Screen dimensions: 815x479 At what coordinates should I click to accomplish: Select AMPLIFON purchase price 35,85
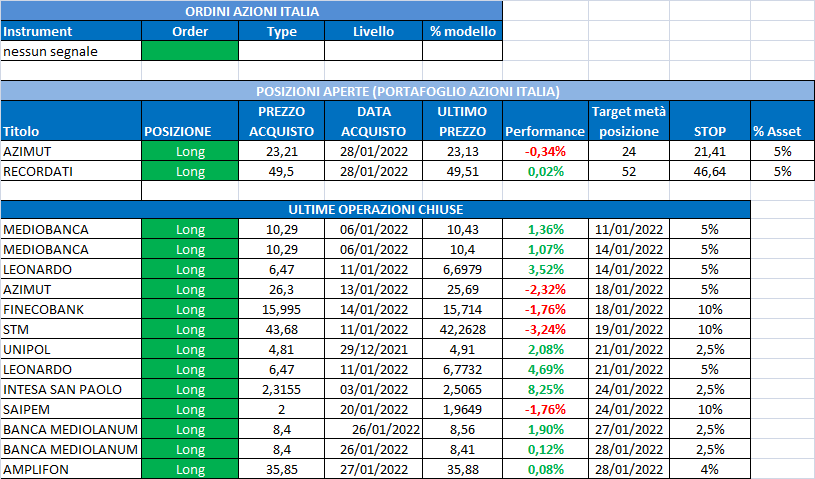click(281, 469)
